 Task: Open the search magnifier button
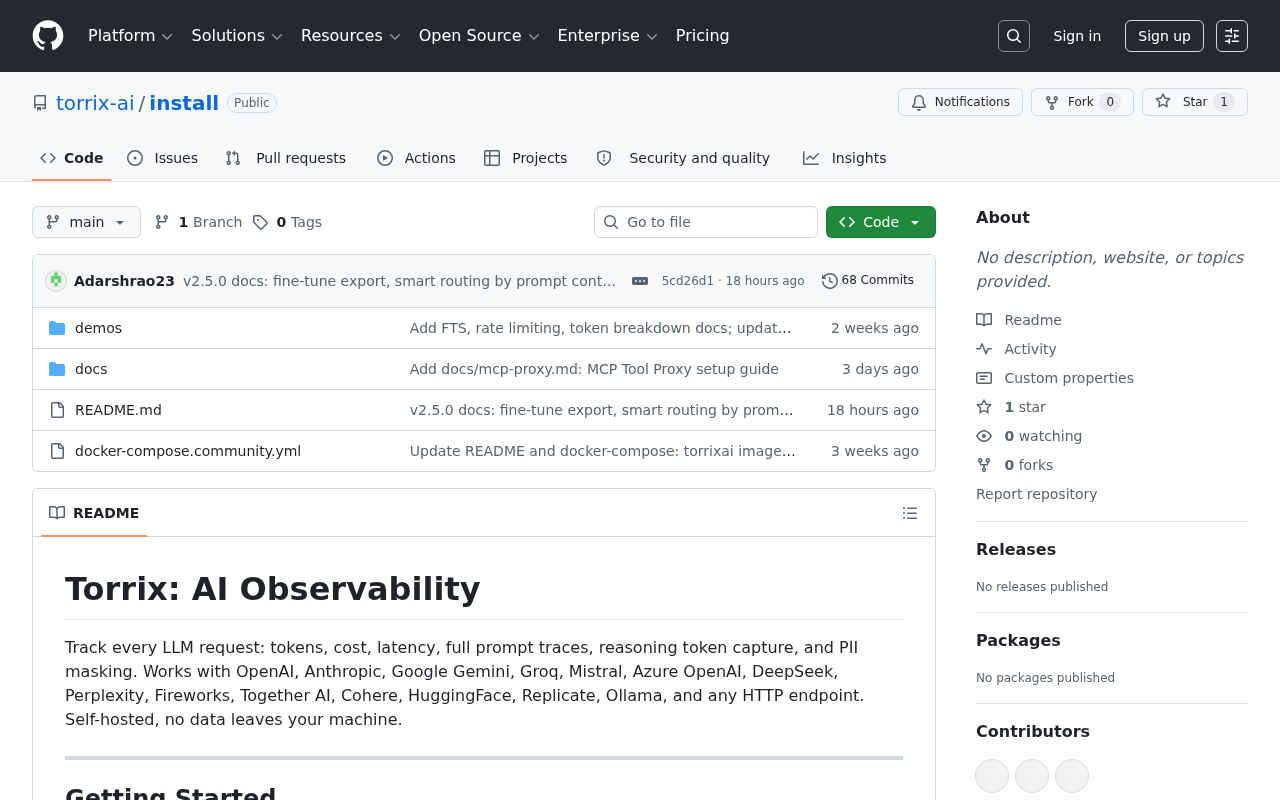[1014, 36]
